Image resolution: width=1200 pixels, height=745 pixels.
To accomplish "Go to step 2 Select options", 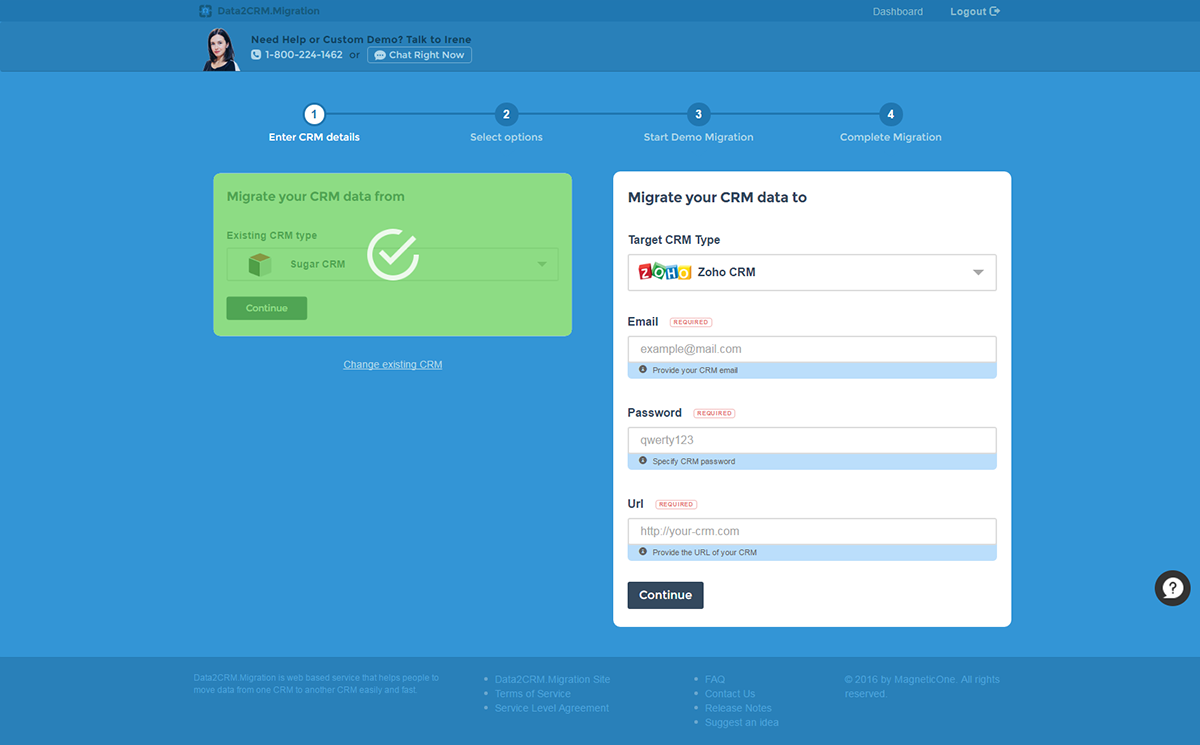I will (506, 115).
